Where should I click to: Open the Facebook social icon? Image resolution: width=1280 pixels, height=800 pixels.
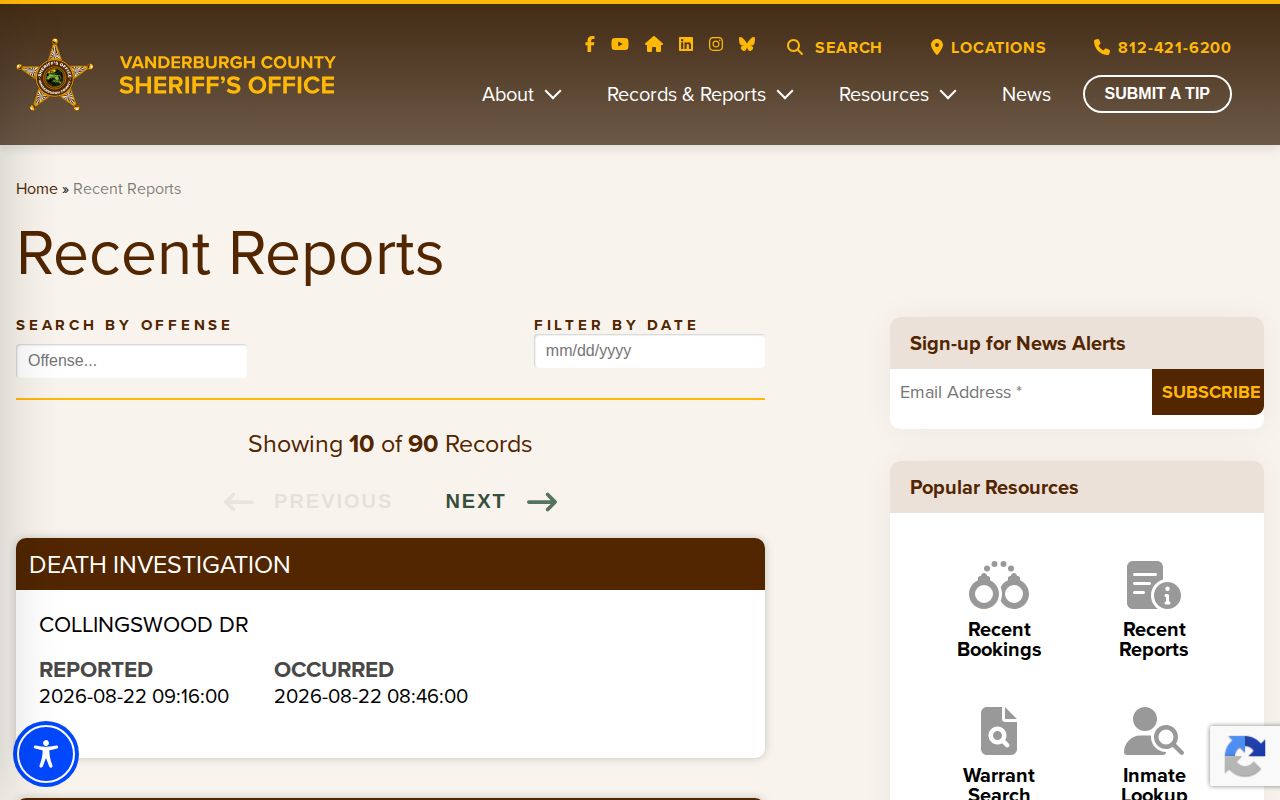[x=590, y=44]
